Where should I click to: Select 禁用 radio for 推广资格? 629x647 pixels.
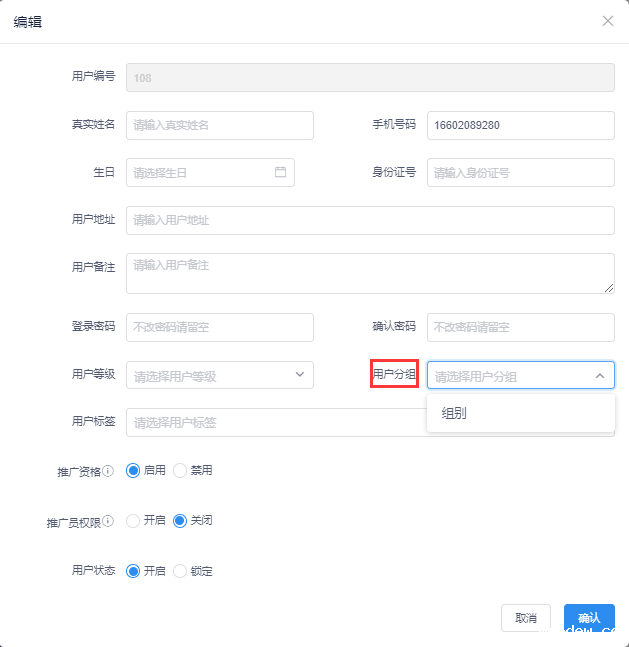(180, 470)
